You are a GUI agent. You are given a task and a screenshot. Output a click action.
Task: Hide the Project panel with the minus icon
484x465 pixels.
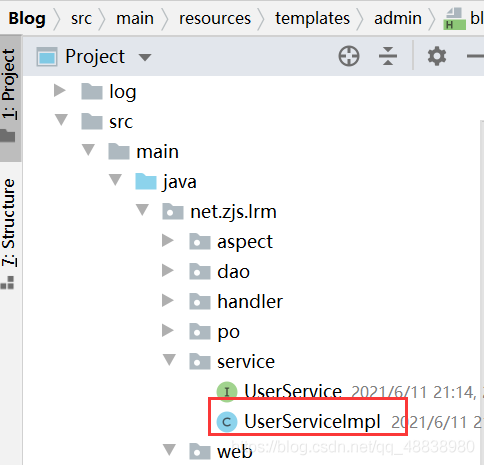pos(476,56)
